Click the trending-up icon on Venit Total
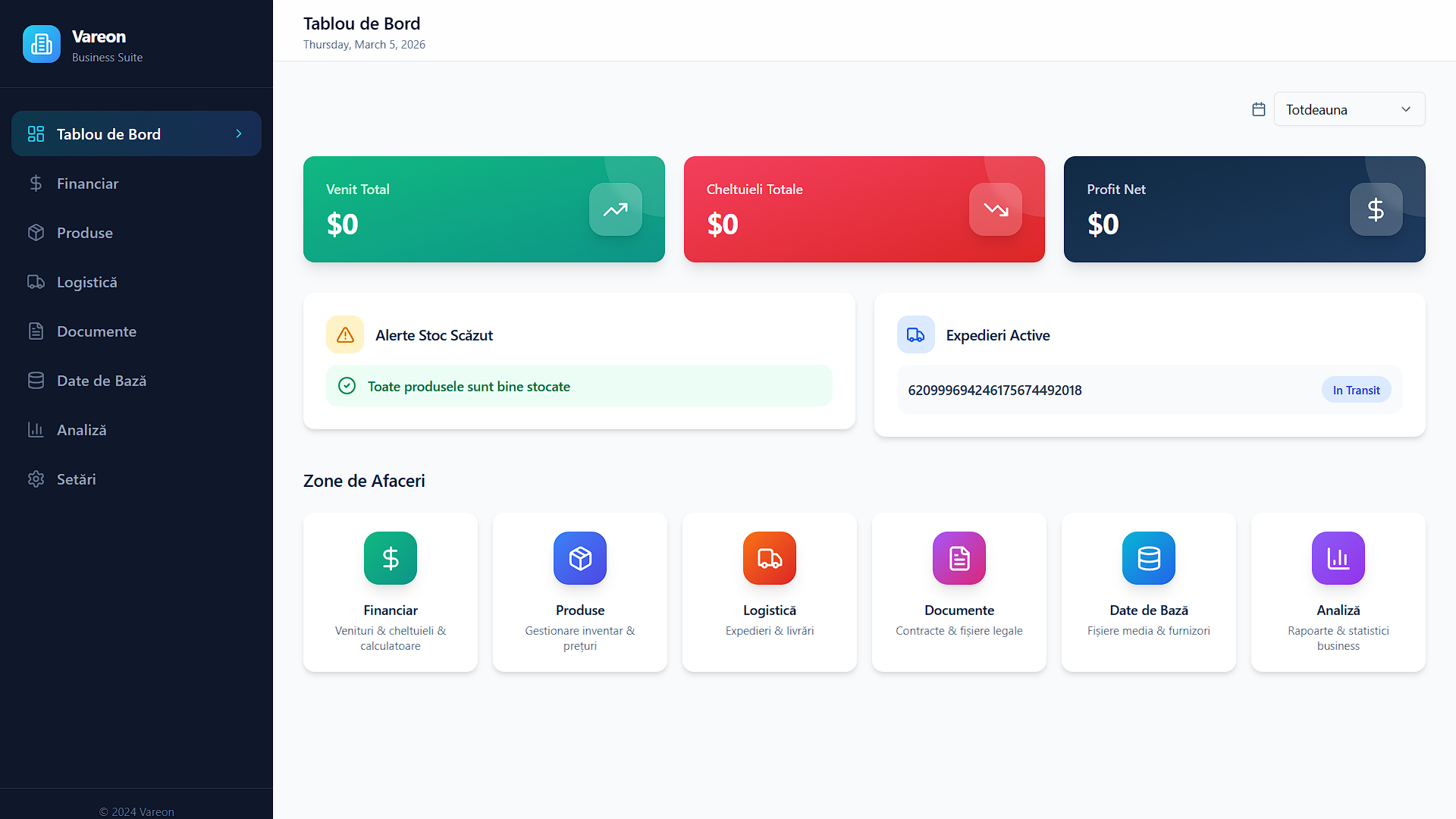Image resolution: width=1456 pixels, height=819 pixels. point(616,209)
